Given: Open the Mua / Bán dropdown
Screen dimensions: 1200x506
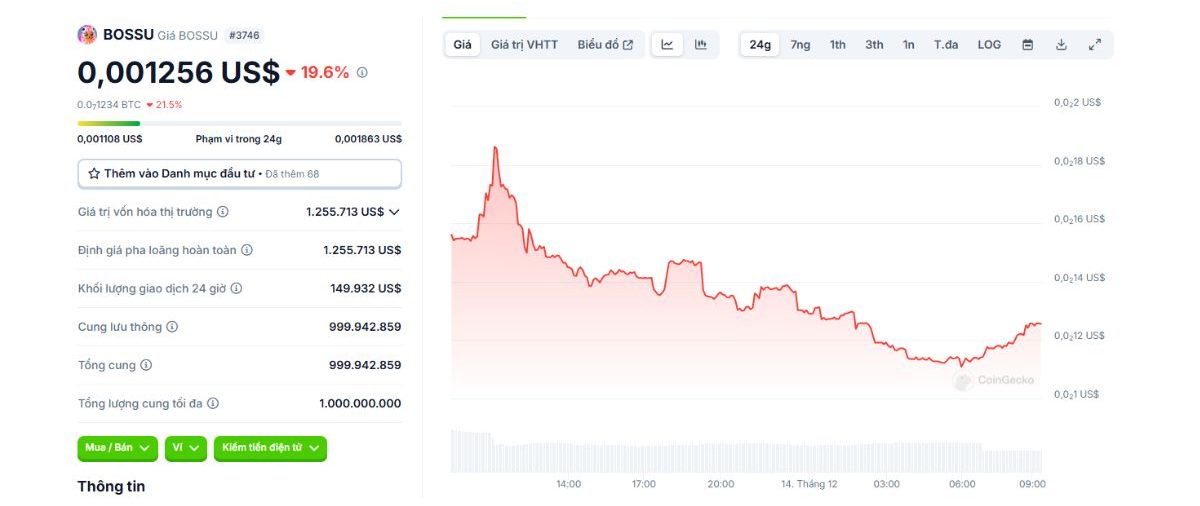Looking at the screenshot, I should click(118, 448).
